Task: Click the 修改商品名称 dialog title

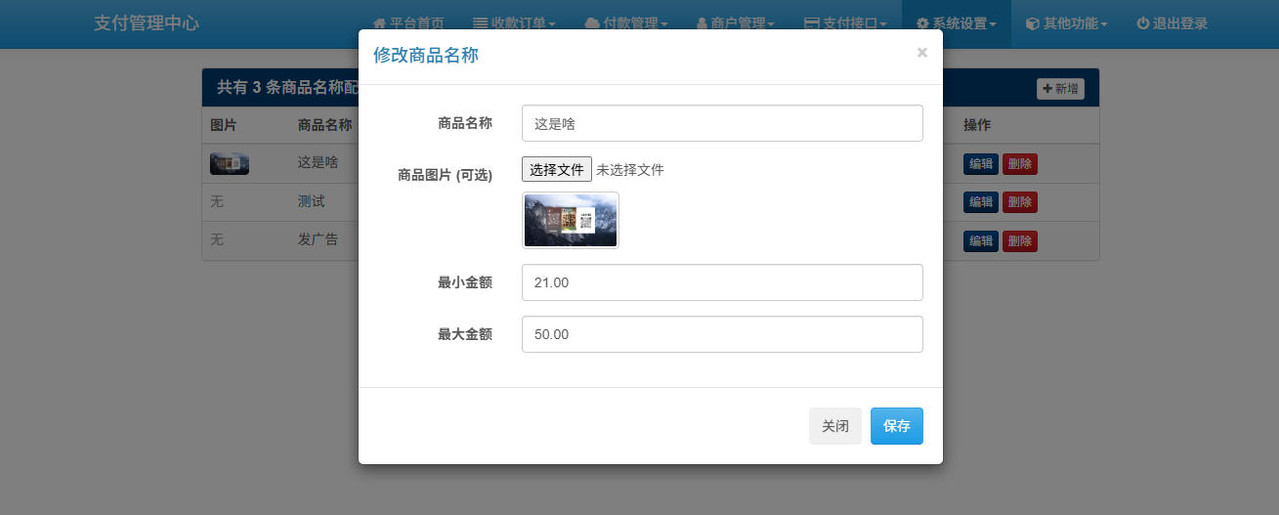Action: [426, 55]
